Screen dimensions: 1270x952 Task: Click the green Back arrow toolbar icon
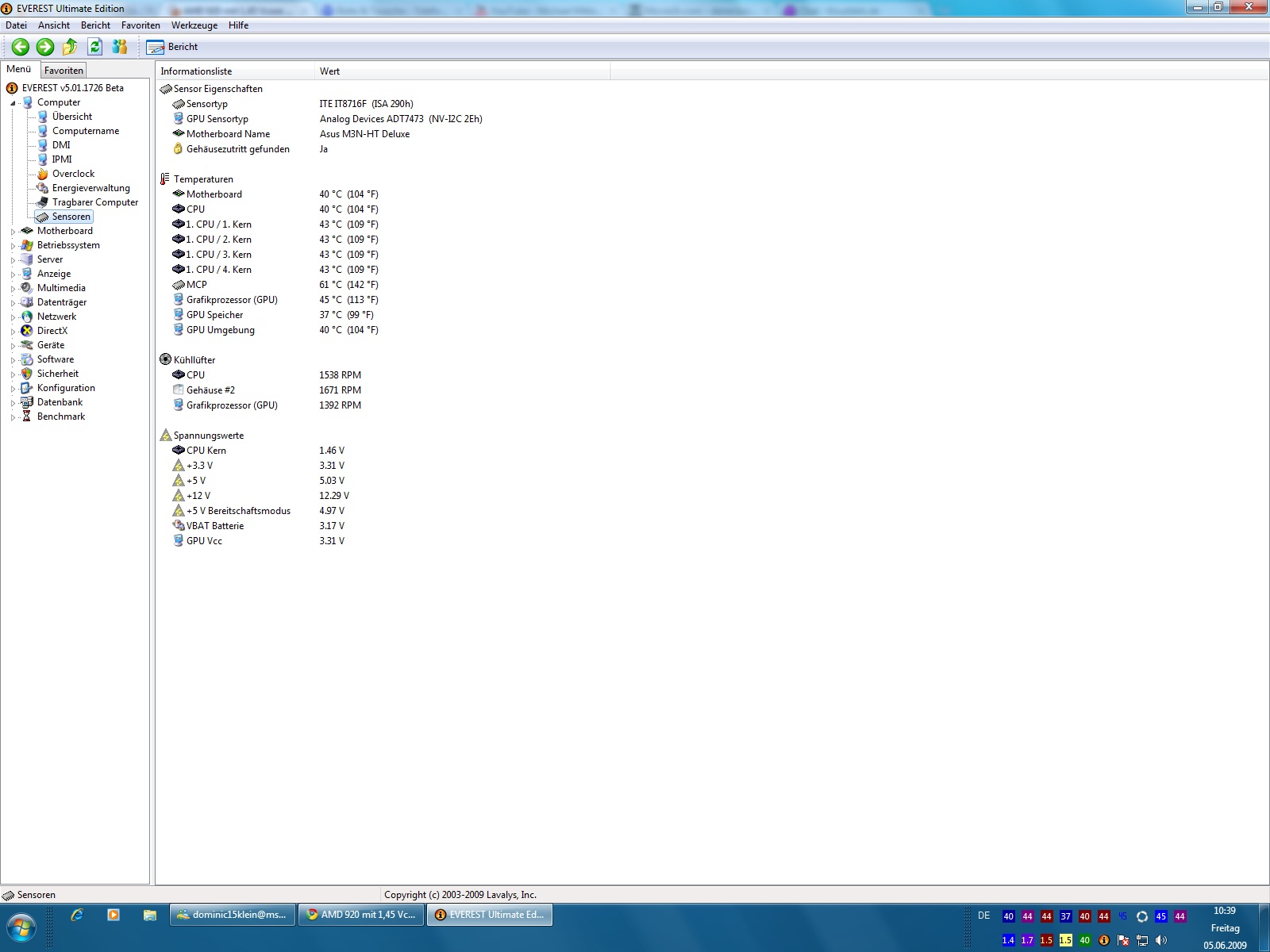click(21, 47)
